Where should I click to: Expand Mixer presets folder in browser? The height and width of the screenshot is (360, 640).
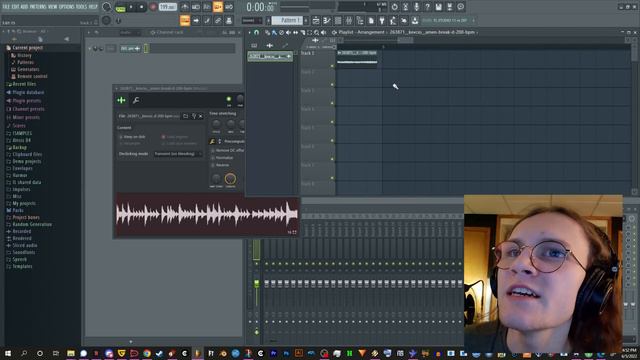point(26,118)
